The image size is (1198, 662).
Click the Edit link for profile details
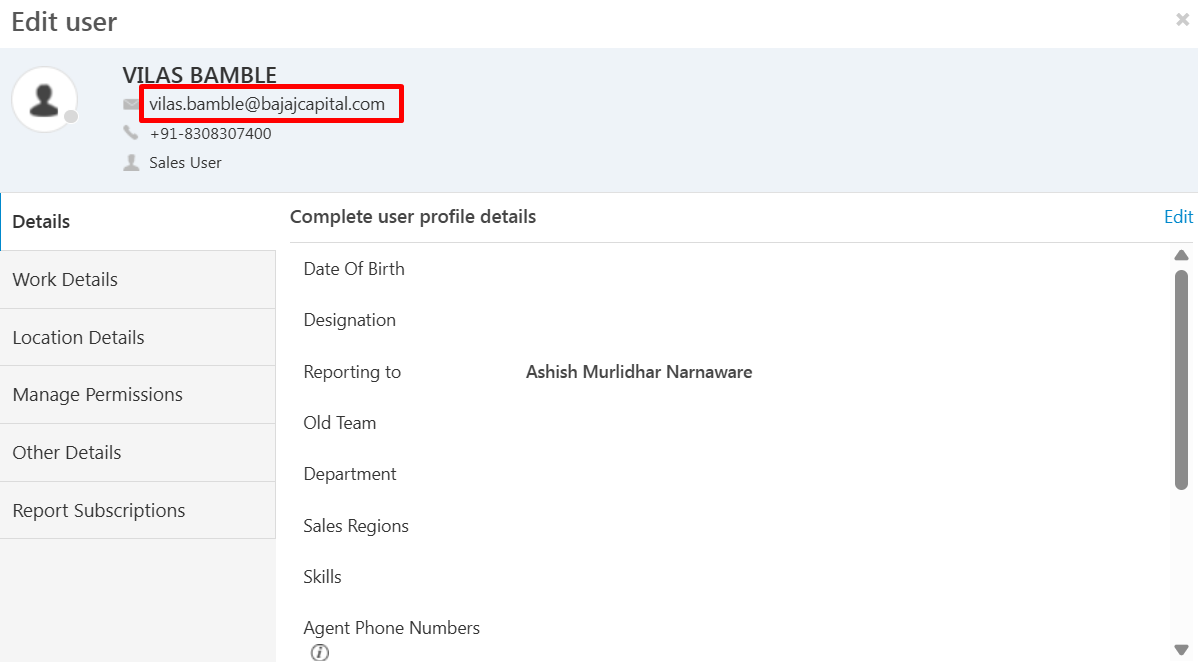(1178, 217)
